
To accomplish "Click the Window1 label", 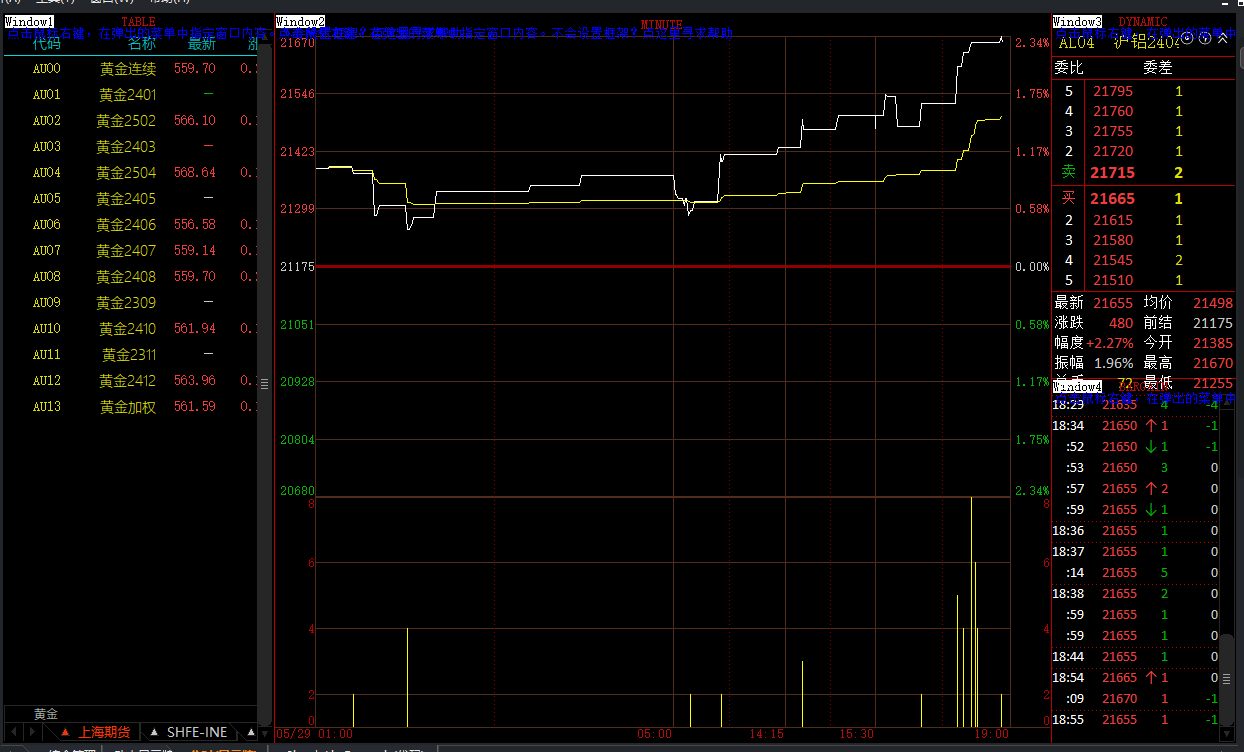I will click(30, 21).
